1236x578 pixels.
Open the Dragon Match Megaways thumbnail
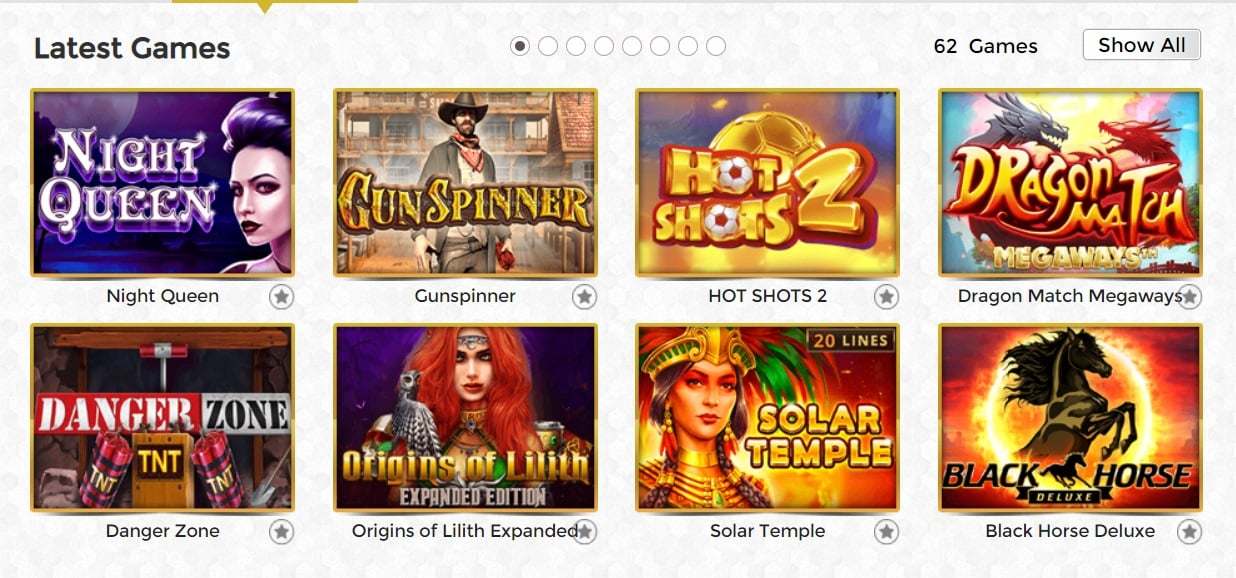click(1070, 182)
